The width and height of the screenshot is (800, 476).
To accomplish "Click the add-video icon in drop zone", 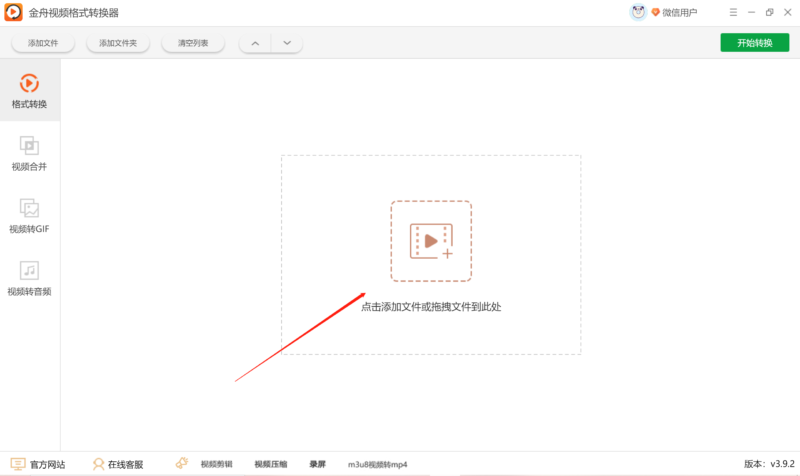I will (431, 241).
